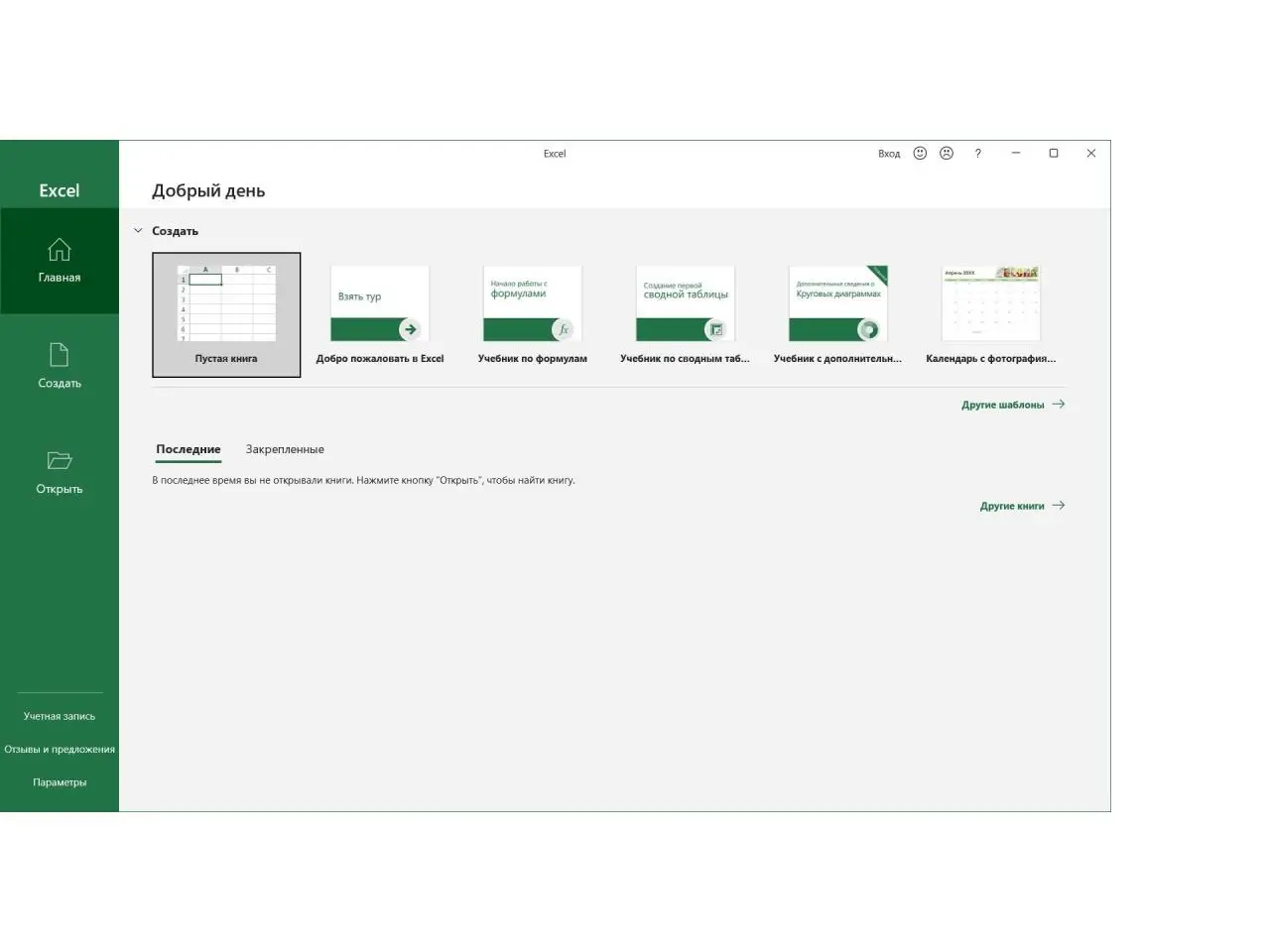
Task: Open Учетная запись in the sidebar
Action: pyautogui.click(x=60, y=716)
